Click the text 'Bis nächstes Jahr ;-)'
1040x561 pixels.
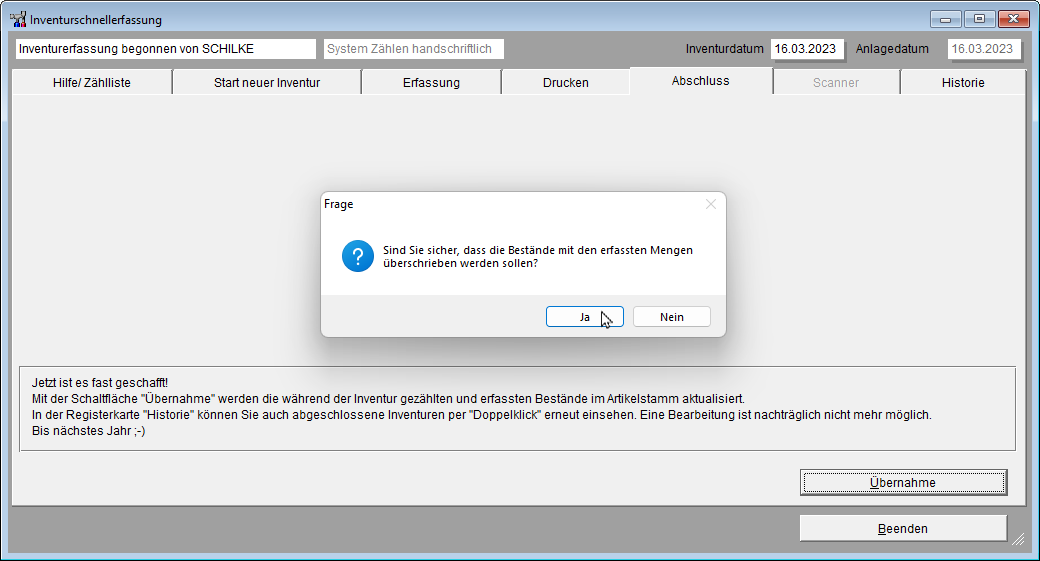pos(88,430)
